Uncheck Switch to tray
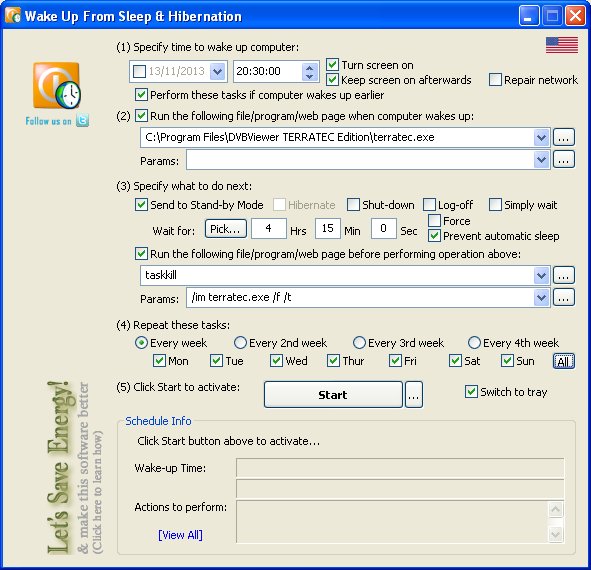Image resolution: width=591 pixels, height=570 pixels. [x=471, y=392]
